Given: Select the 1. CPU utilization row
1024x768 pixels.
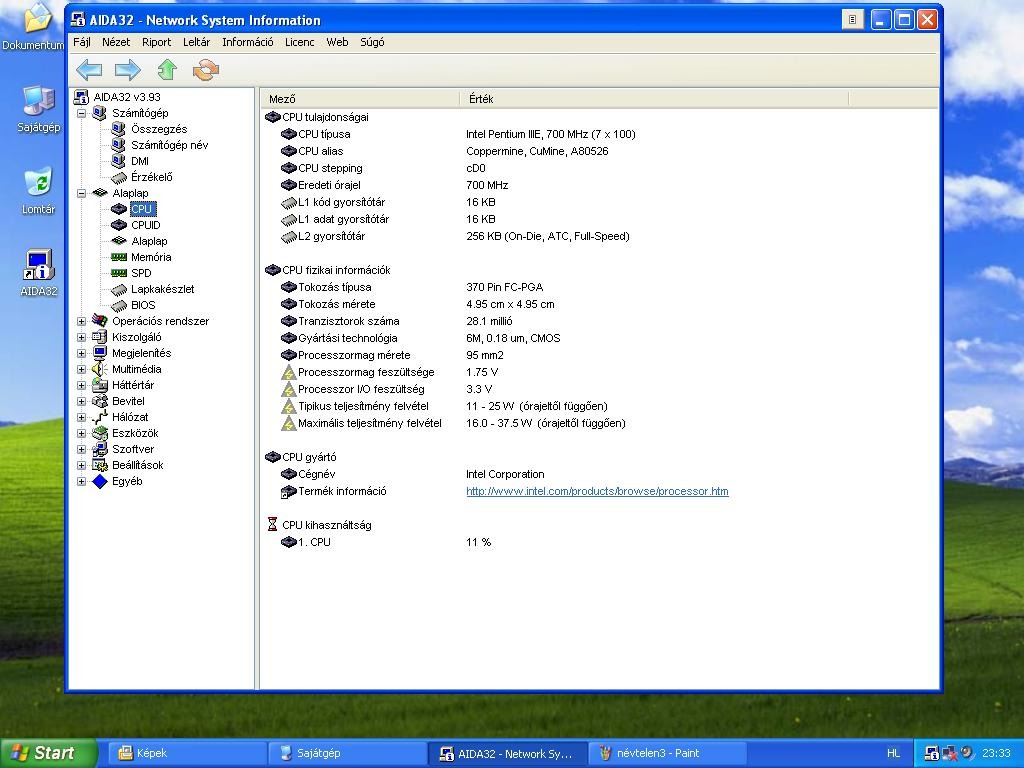Looking at the screenshot, I should (x=385, y=541).
